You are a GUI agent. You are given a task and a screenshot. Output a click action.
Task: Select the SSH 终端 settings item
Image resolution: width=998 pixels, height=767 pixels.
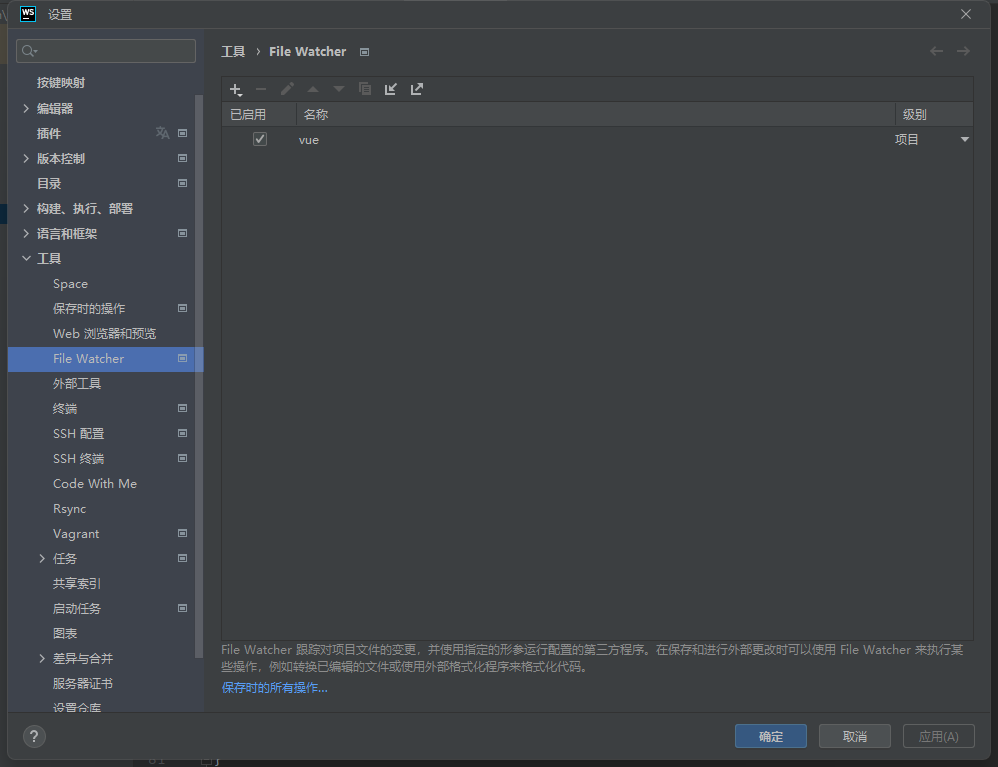[78, 459]
